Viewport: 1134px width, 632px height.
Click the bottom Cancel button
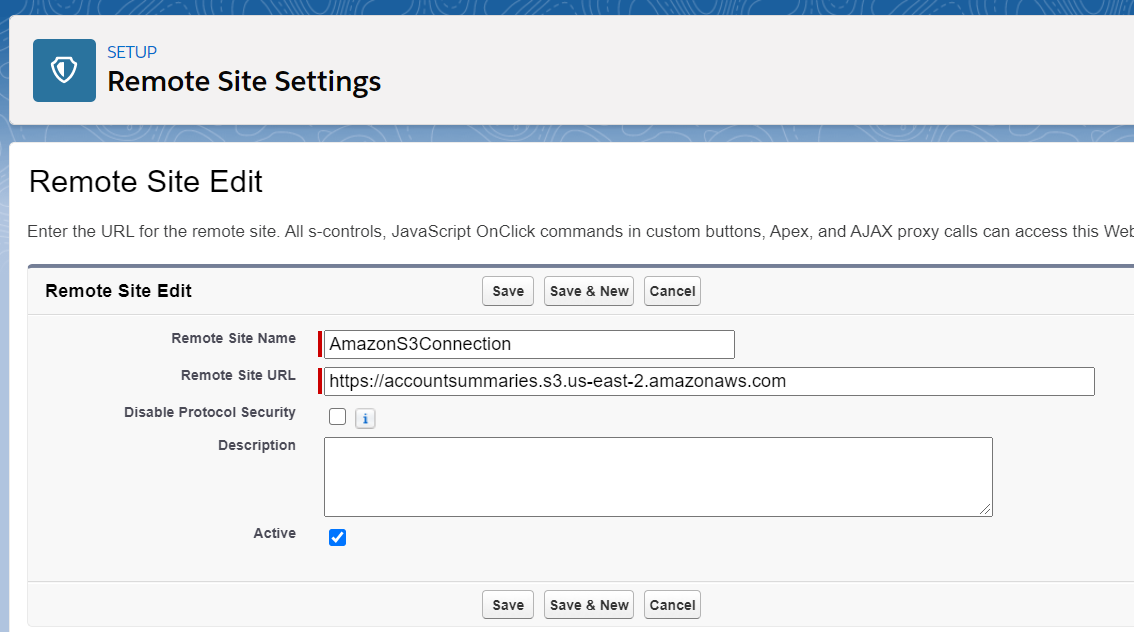(x=672, y=605)
